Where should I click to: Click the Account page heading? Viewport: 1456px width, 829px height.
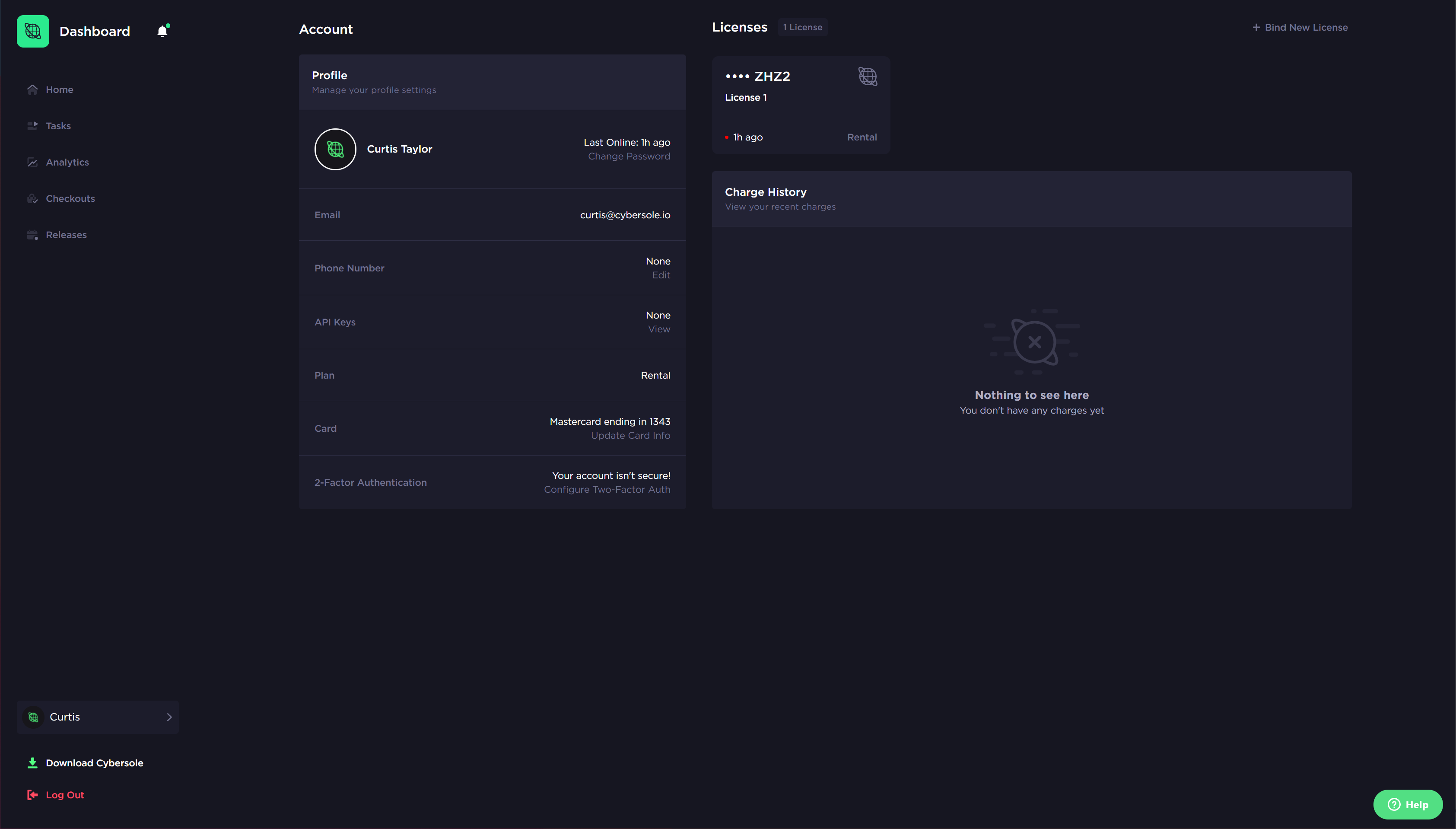click(x=326, y=29)
